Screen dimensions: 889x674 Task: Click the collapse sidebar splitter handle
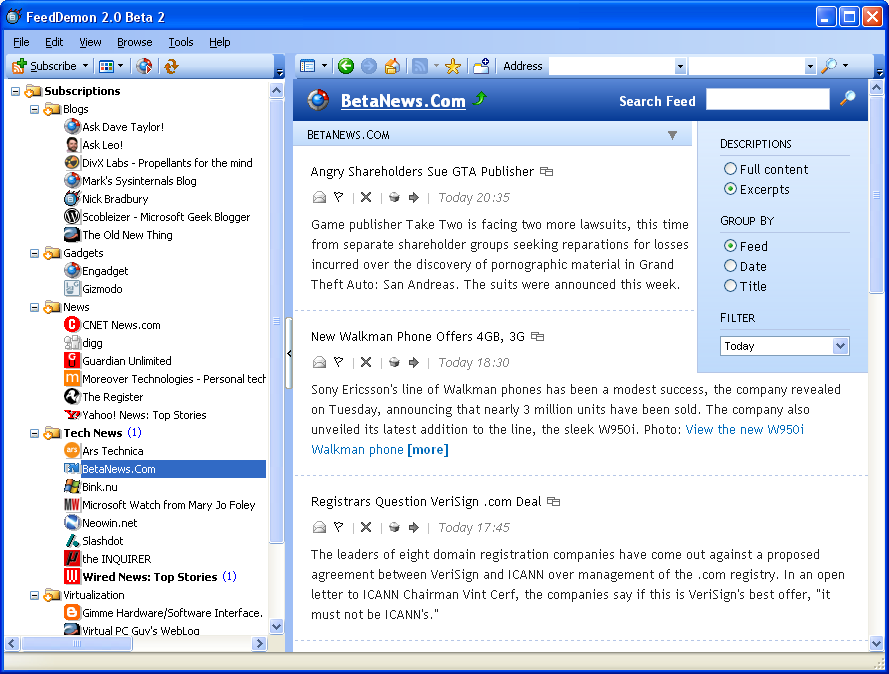[289, 353]
